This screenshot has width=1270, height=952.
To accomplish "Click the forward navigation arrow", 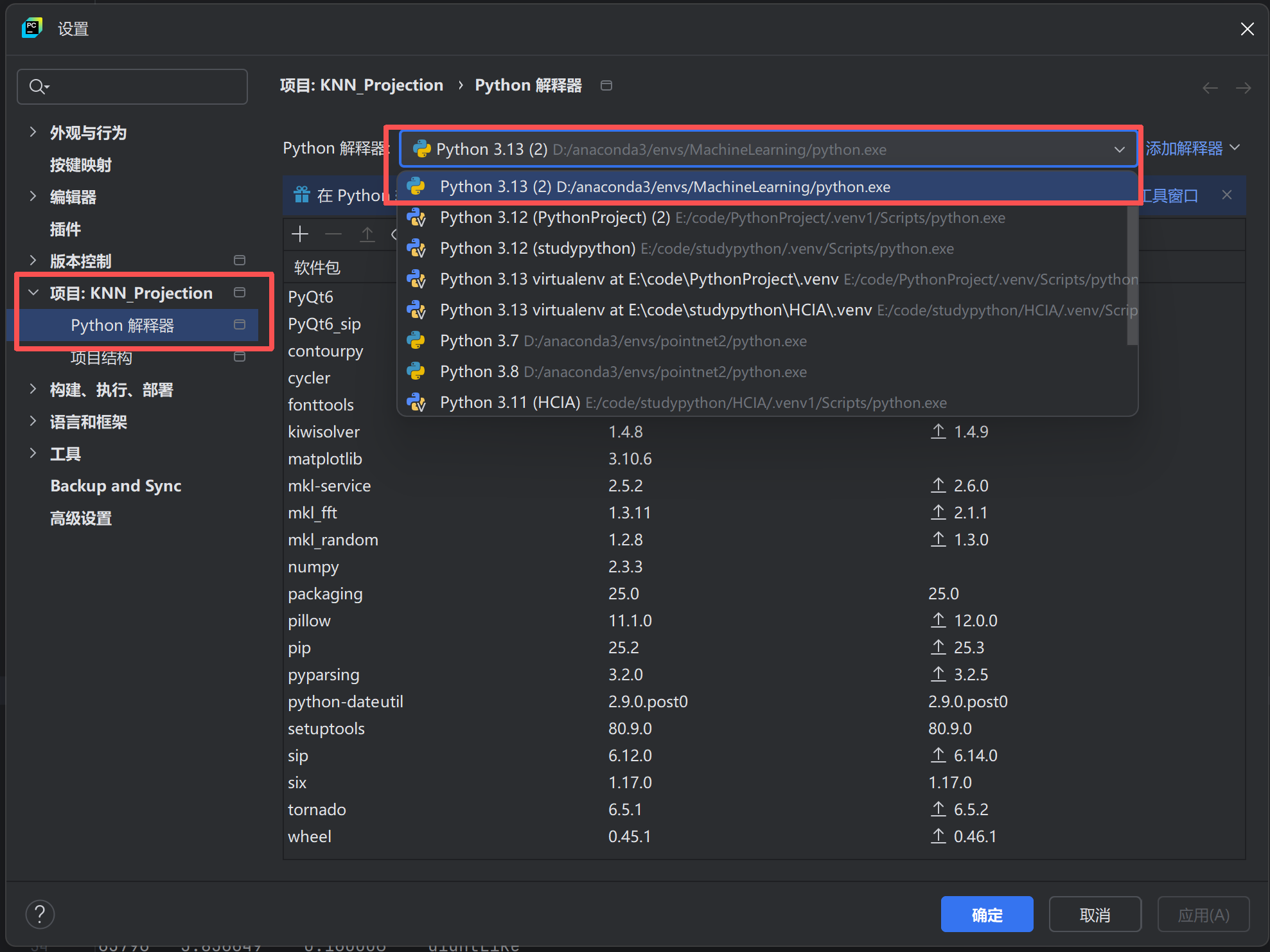I will pos(1244,87).
